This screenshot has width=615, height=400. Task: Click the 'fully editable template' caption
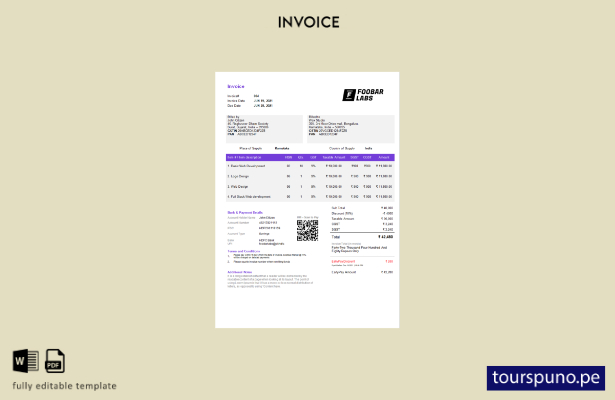(x=64, y=386)
